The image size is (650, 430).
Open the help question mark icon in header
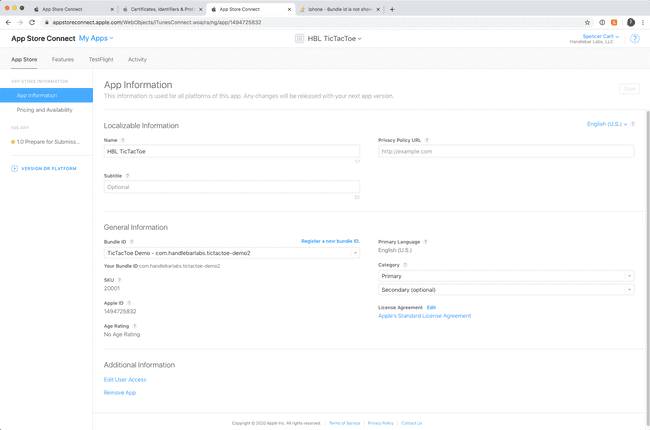635,39
